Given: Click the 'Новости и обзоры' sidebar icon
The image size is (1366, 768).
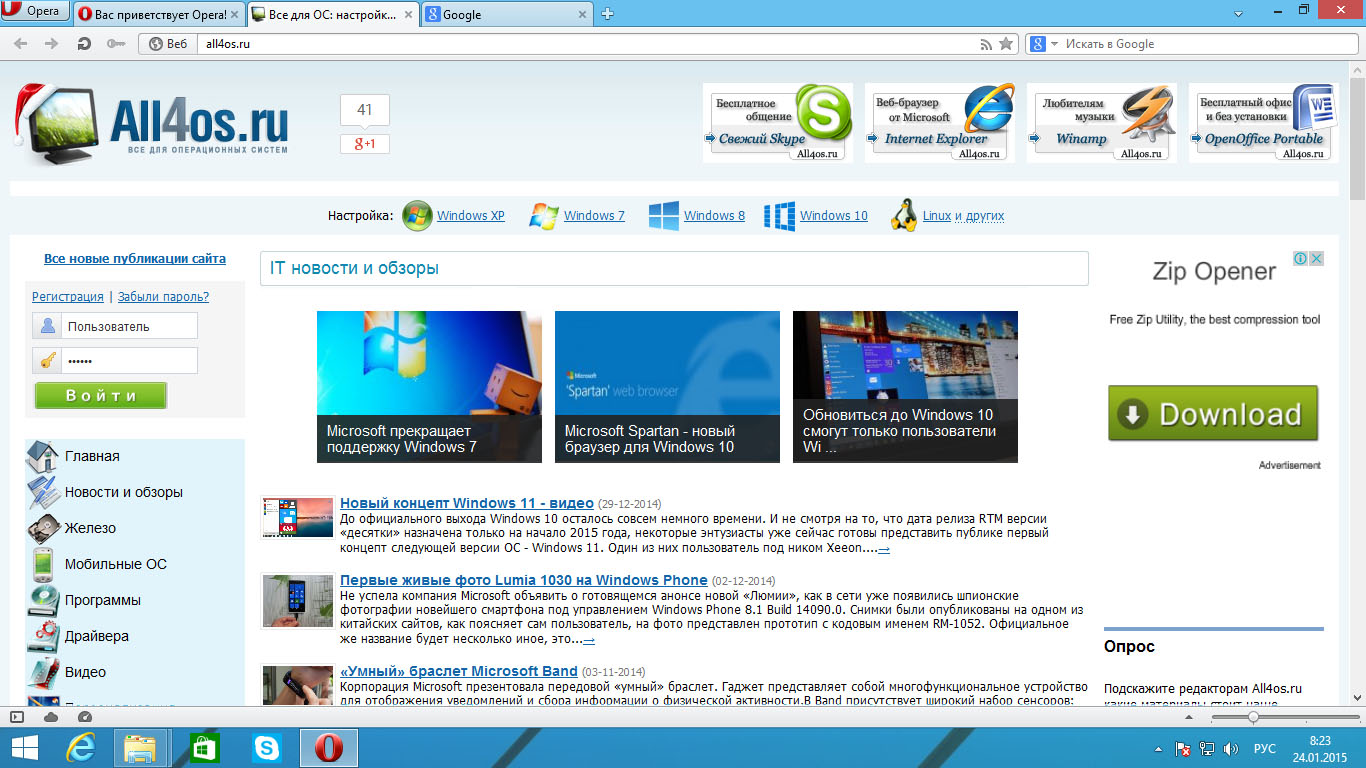Looking at the screenshot, I should pos(43,492).
